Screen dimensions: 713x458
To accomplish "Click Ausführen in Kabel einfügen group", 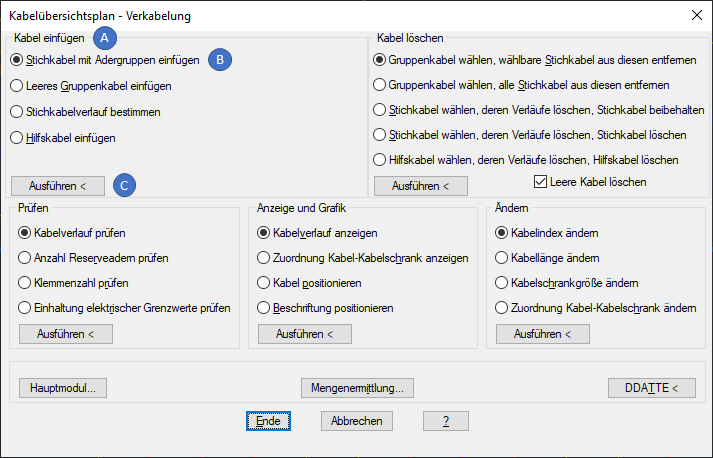I will 58,186.
